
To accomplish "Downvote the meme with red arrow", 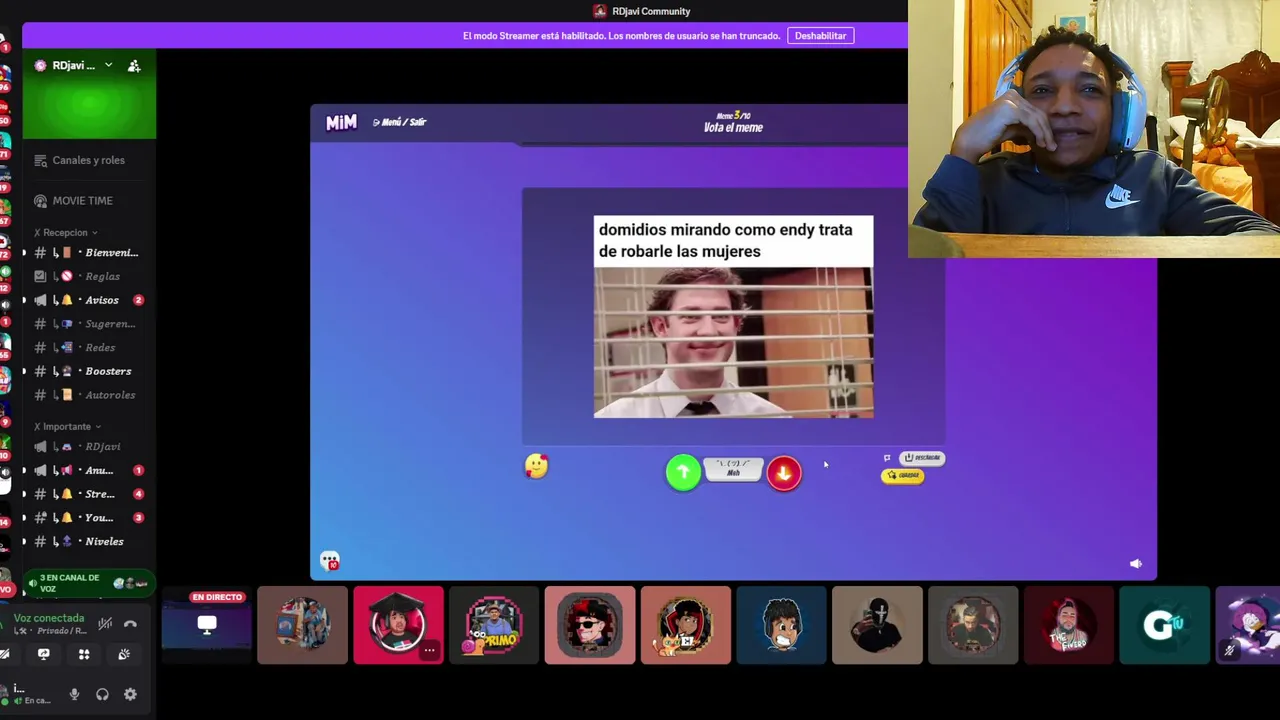I will (x=784, y=472).
